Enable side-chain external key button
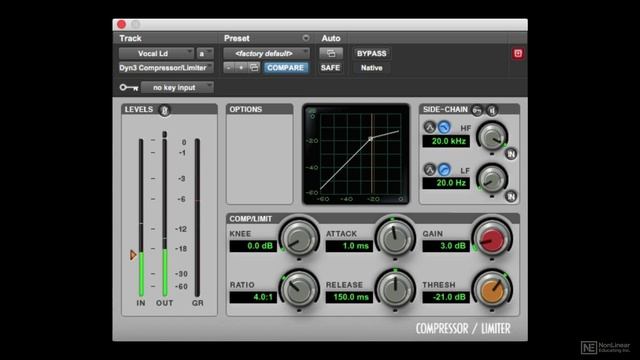The width and height of the screenshot is (640, 360). pos(477,110)
